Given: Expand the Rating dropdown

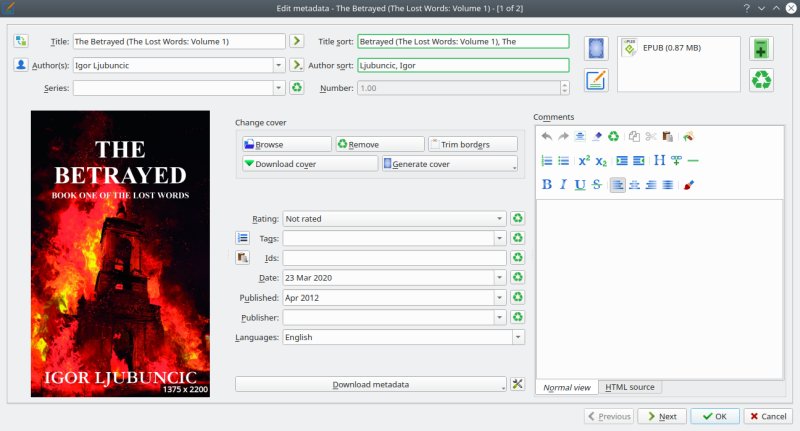Looking at the screenshot, I should tap(499, 218).
